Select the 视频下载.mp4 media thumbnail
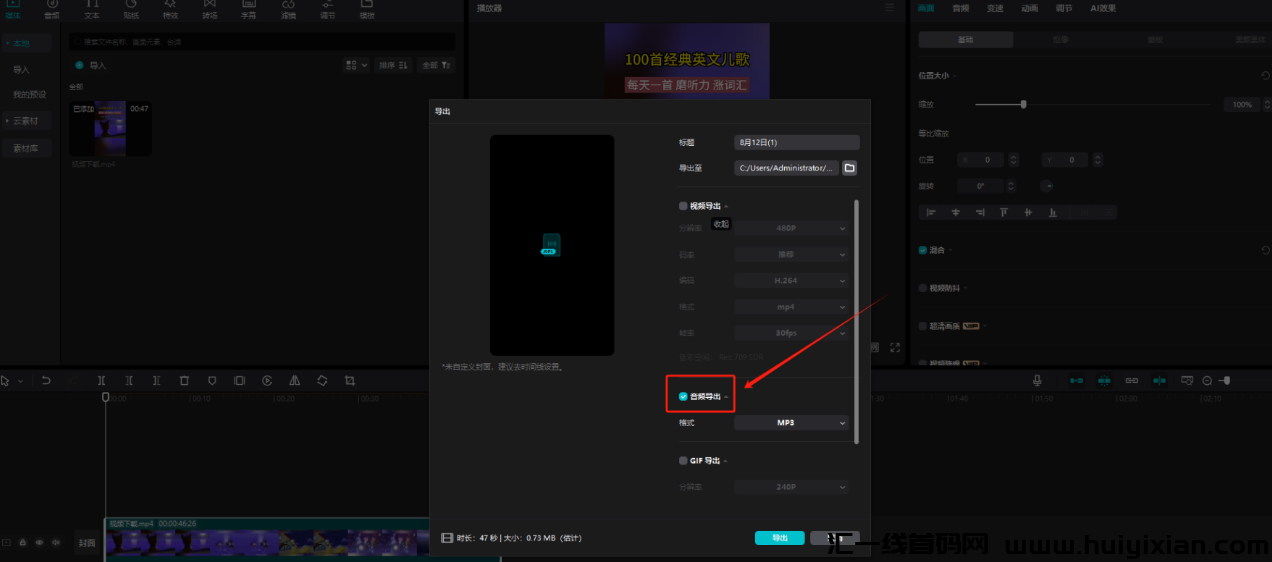 click(111, 128)
